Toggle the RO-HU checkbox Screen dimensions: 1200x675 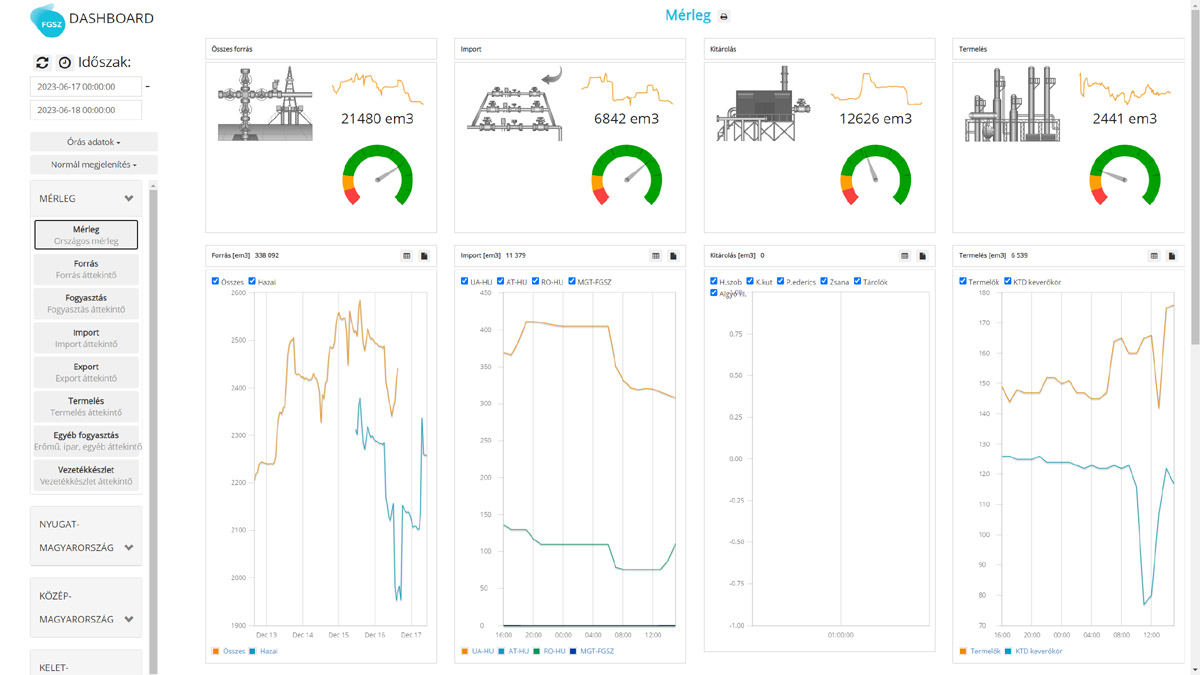pyautogui.click(x=535, y=281)
